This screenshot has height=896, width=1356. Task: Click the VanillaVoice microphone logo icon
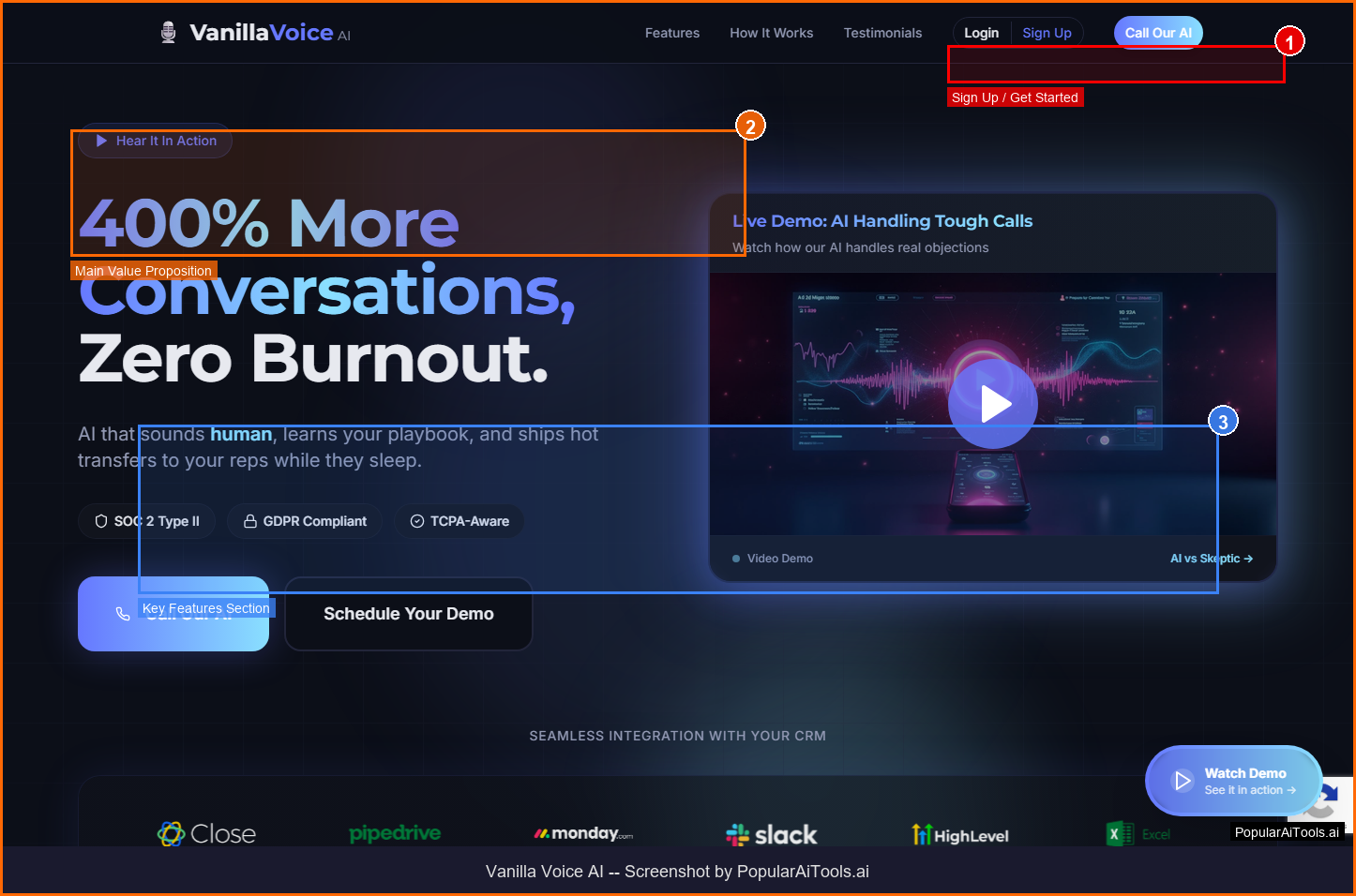(x=169, y=33)
